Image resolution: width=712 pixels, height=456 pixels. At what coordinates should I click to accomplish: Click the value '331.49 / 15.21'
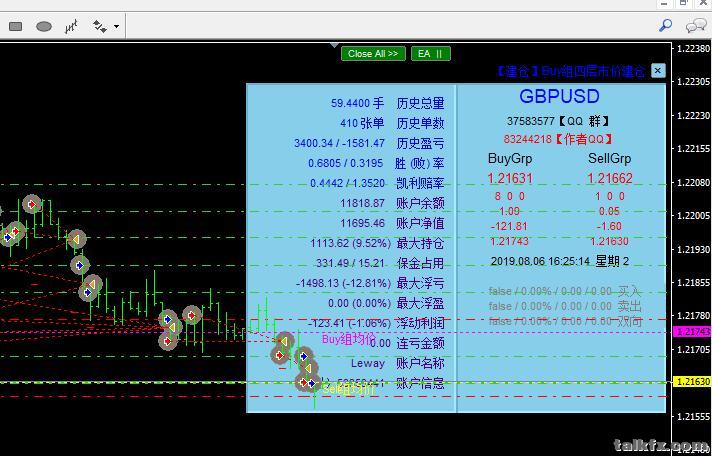[350, 263]
